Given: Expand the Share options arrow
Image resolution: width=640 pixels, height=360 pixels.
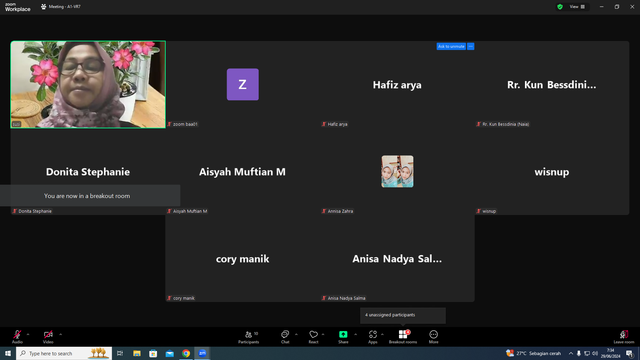Looking at the screenshot, I should [x=356, y=334].
